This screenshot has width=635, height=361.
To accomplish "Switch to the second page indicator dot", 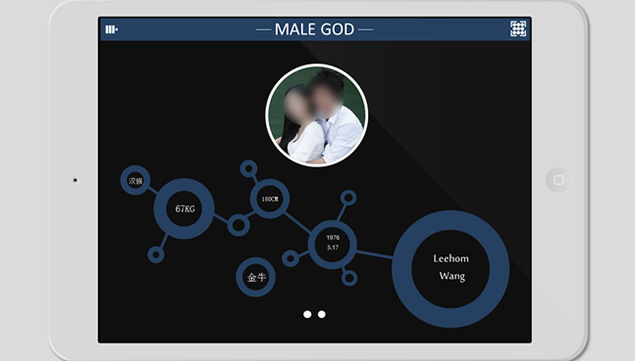I will pyautogui.click(x=322, y=314).
